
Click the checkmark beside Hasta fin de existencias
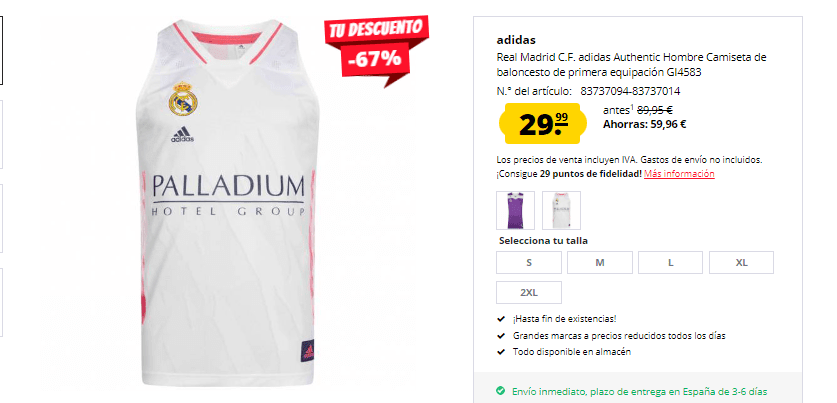pyautogui.click(x=501, y=319)
